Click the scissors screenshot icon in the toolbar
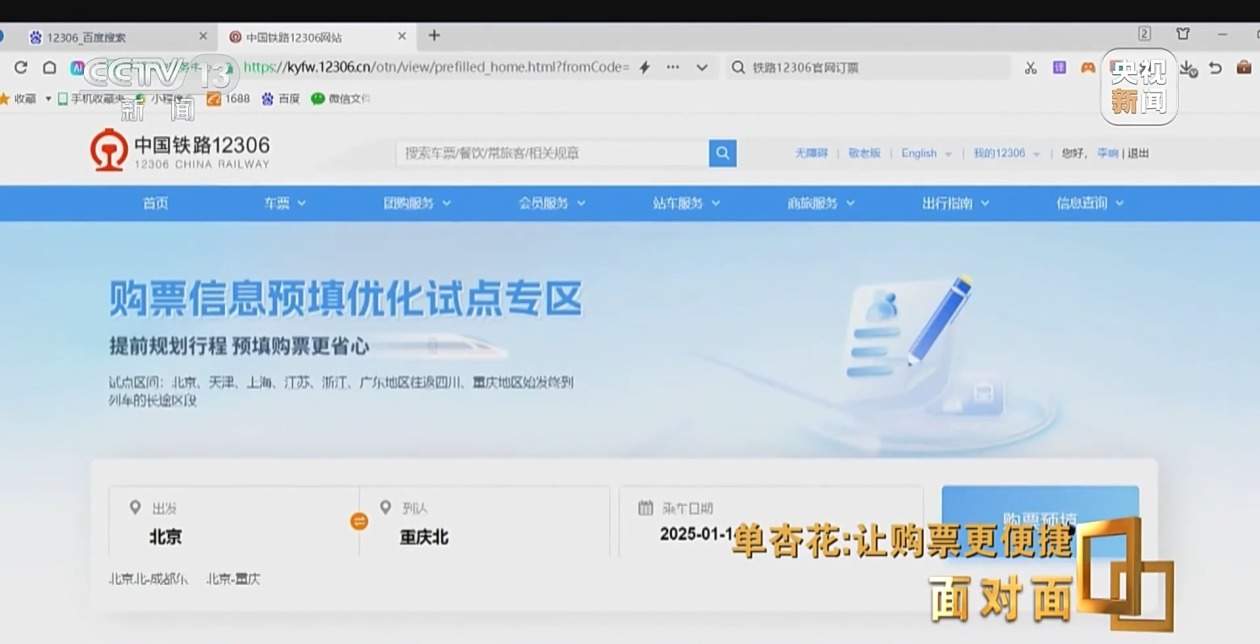The width and height of the screenshot is (1260, 644). click(1031, 68)
